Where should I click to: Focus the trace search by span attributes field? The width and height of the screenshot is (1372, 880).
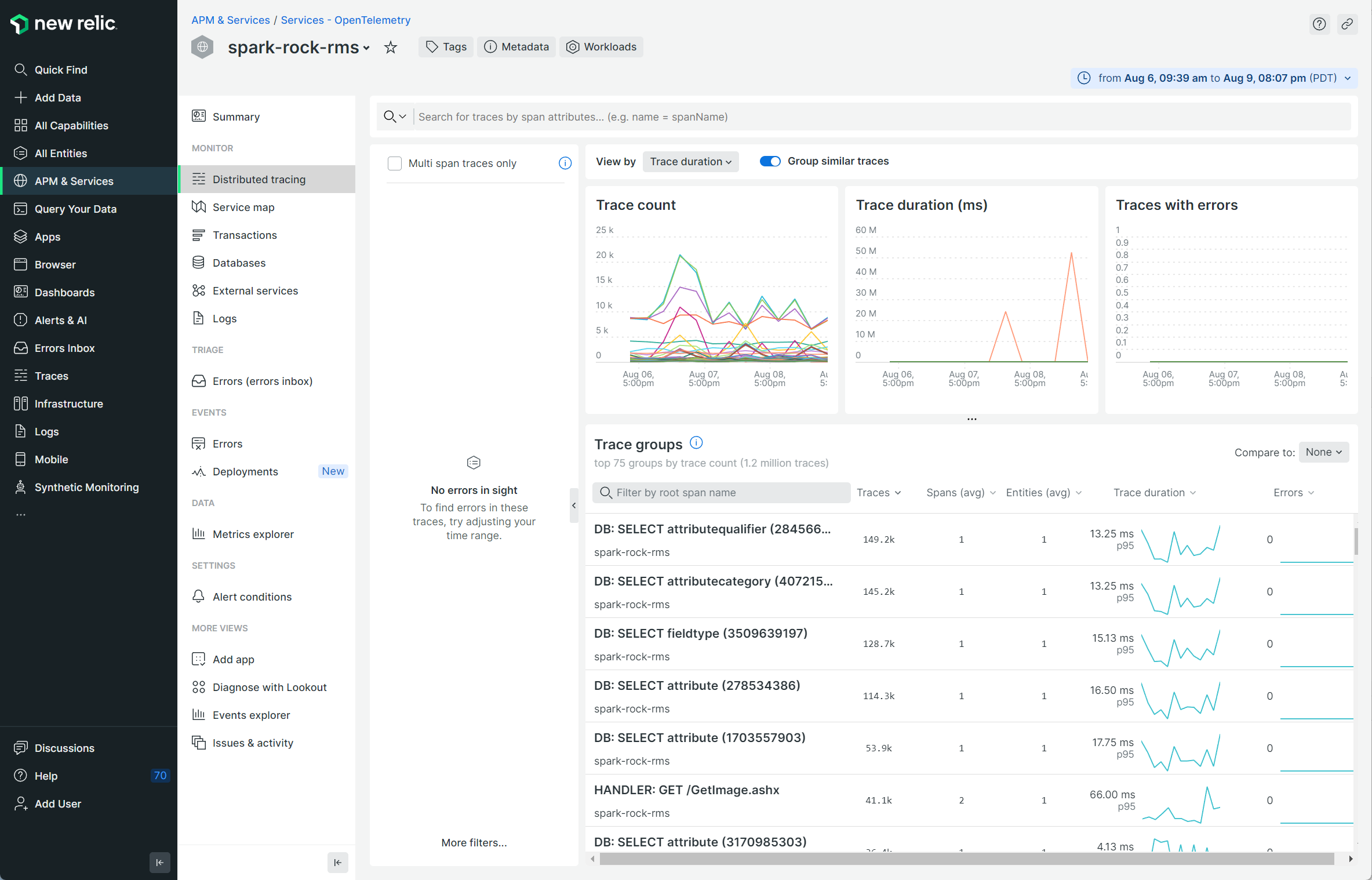pos(882,117)
